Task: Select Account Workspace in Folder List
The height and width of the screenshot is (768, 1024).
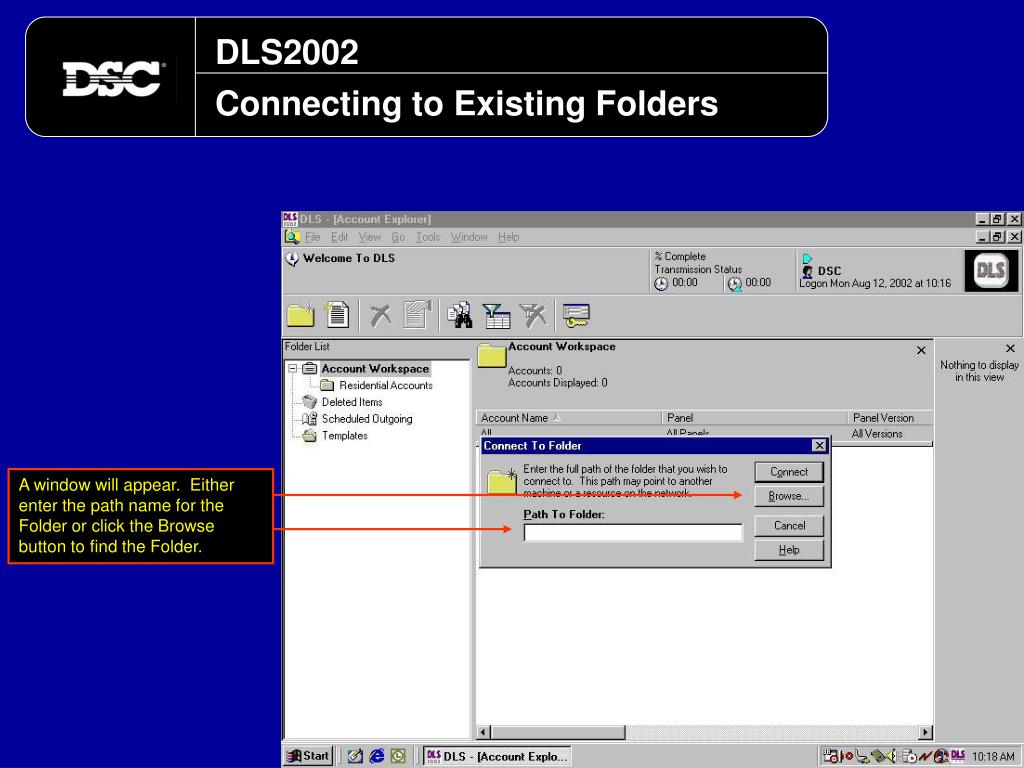Action: click(x=375, y=368)
